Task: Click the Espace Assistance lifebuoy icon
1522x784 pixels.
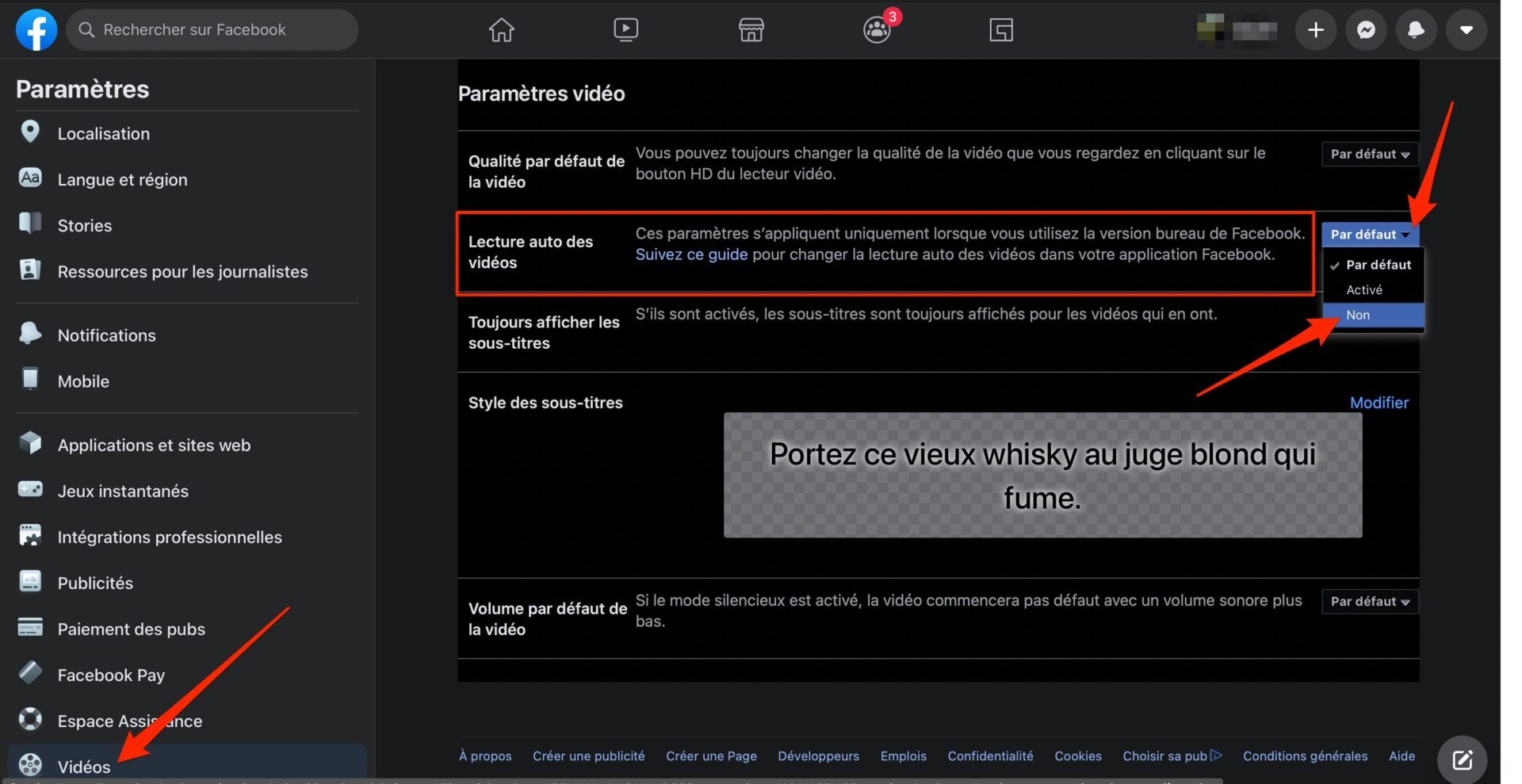Action: (30, 719)
